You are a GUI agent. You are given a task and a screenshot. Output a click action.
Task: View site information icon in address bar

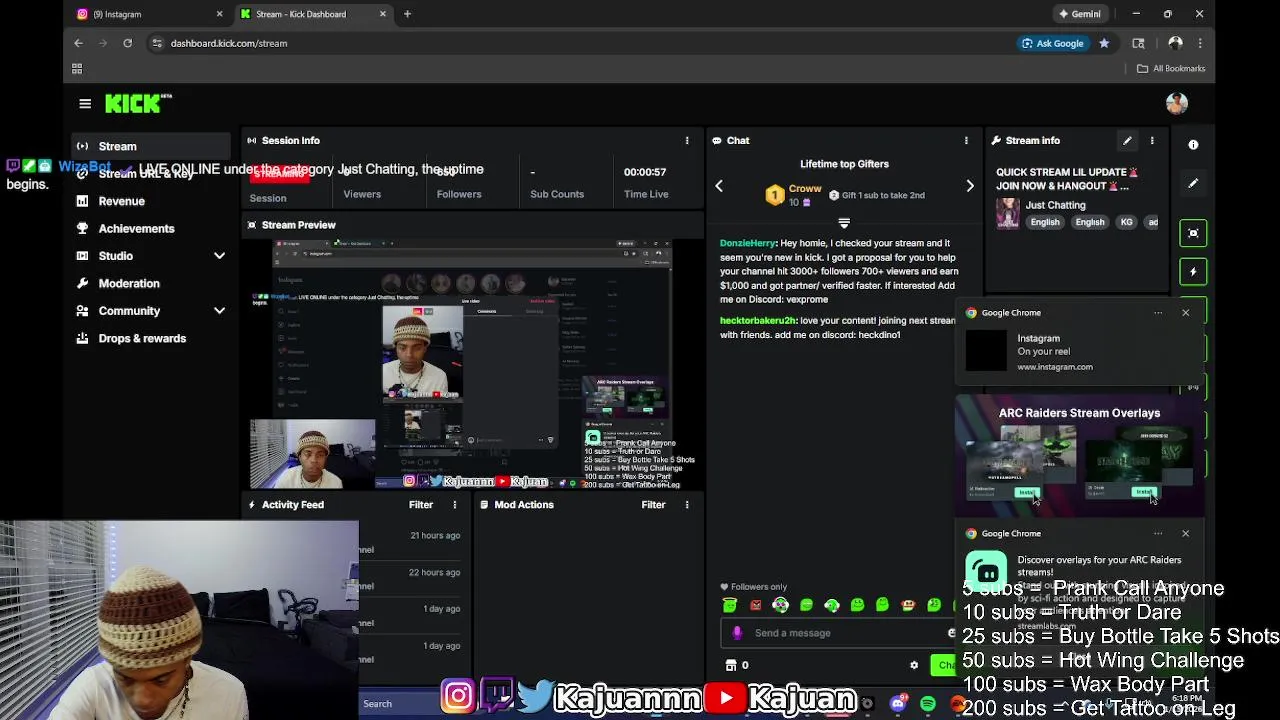(157, 43)
